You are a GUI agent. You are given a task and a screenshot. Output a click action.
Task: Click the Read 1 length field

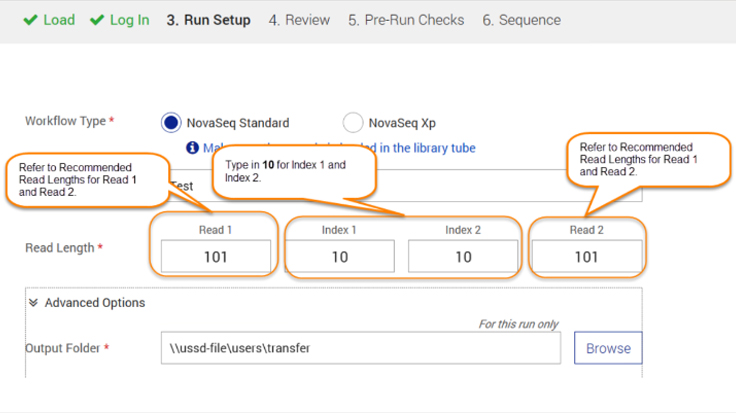215,257
